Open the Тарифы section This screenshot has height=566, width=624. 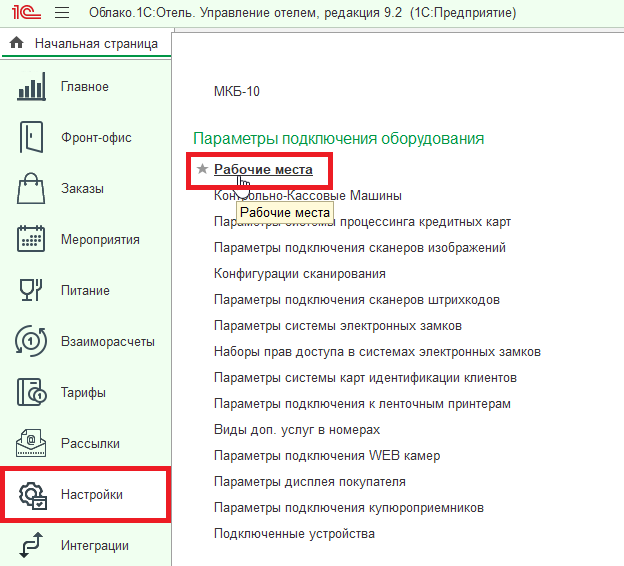pos(83,392)
